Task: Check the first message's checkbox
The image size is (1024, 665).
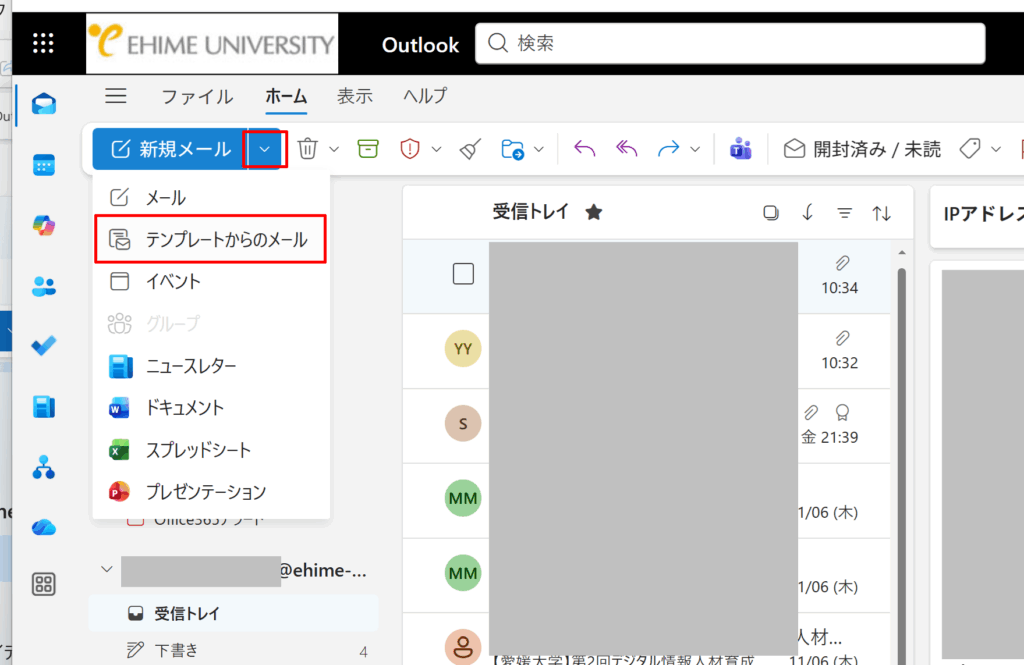Action: [463, 274]
